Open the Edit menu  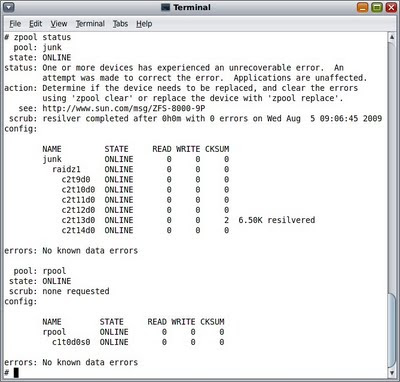tap(35, 24)
